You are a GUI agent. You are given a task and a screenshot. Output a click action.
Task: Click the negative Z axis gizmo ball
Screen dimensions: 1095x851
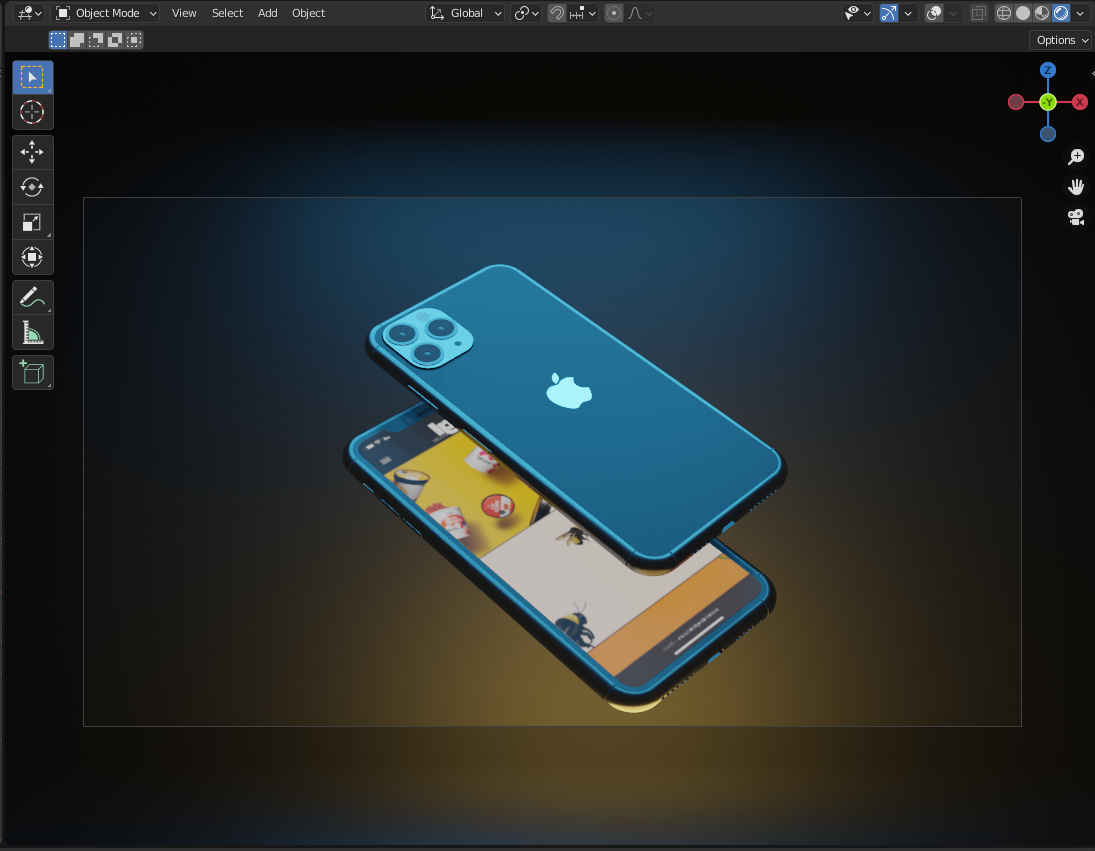tap(1048, 134)
